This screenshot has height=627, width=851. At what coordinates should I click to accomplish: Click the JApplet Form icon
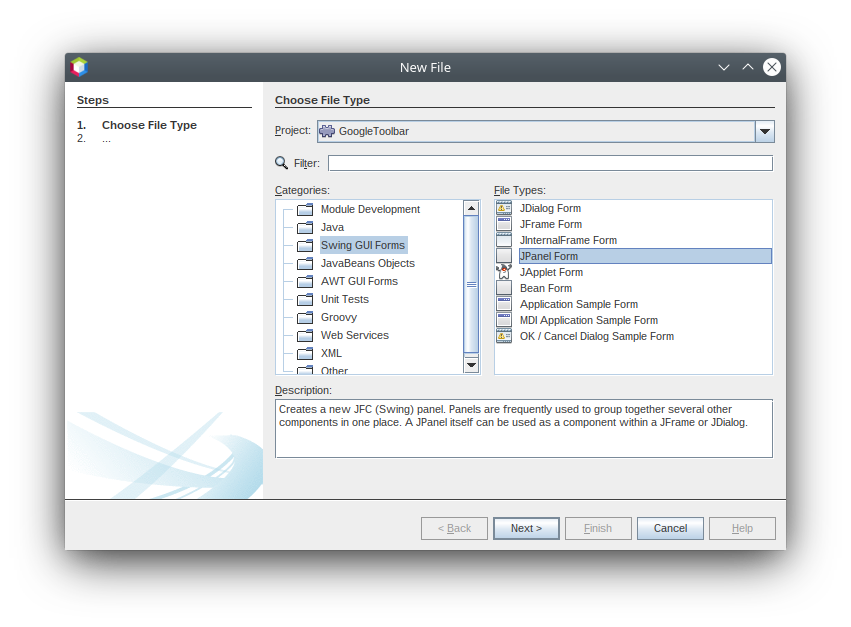pos(504,272)
